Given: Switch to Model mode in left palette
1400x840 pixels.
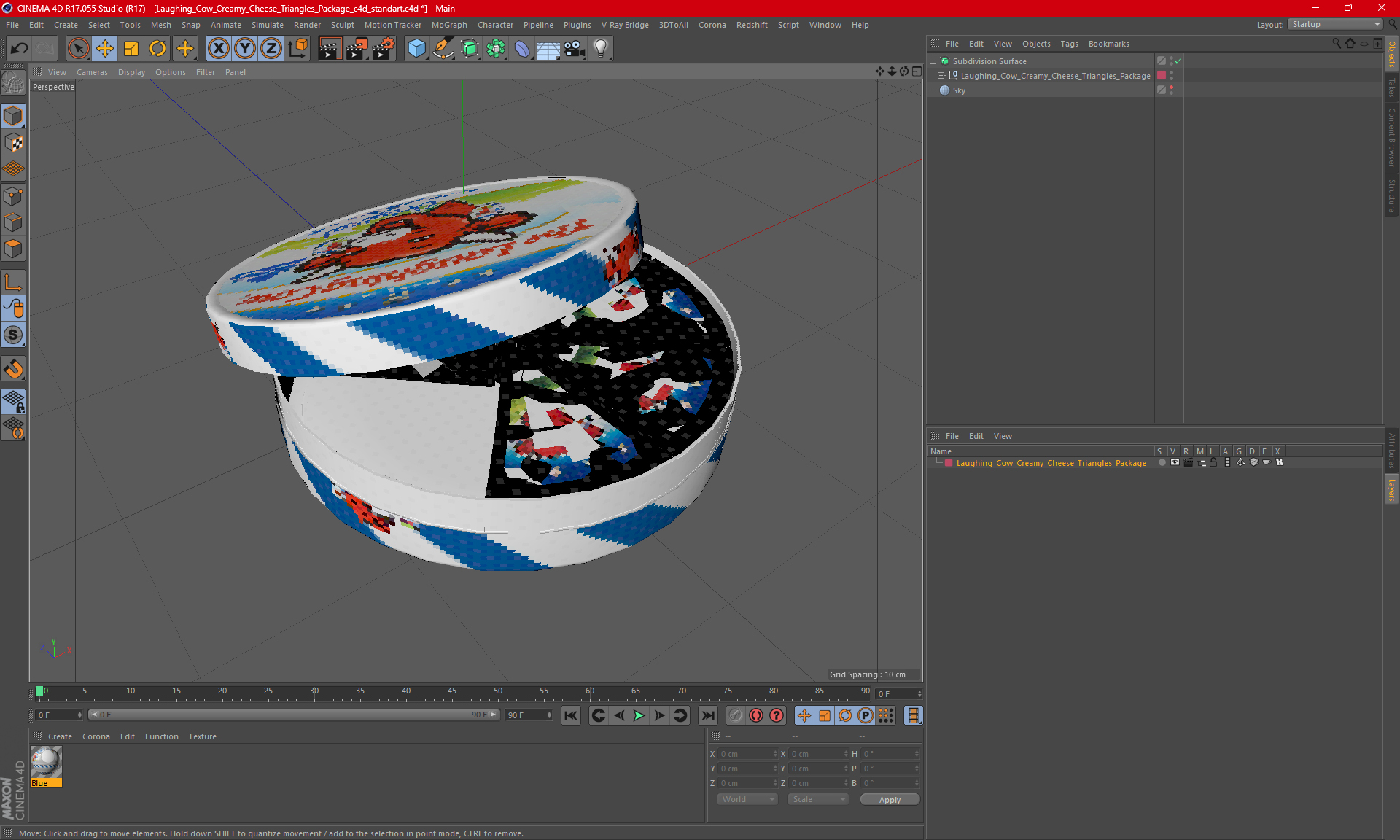Looking at the screenshot, I should [x=14, y=116].
